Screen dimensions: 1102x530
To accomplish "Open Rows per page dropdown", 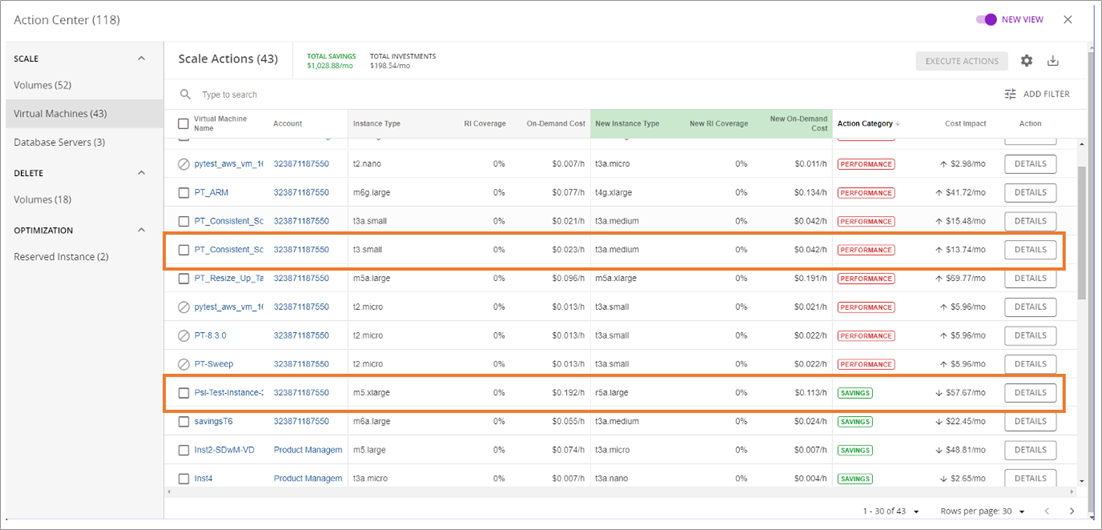I will click(1023, 511).
